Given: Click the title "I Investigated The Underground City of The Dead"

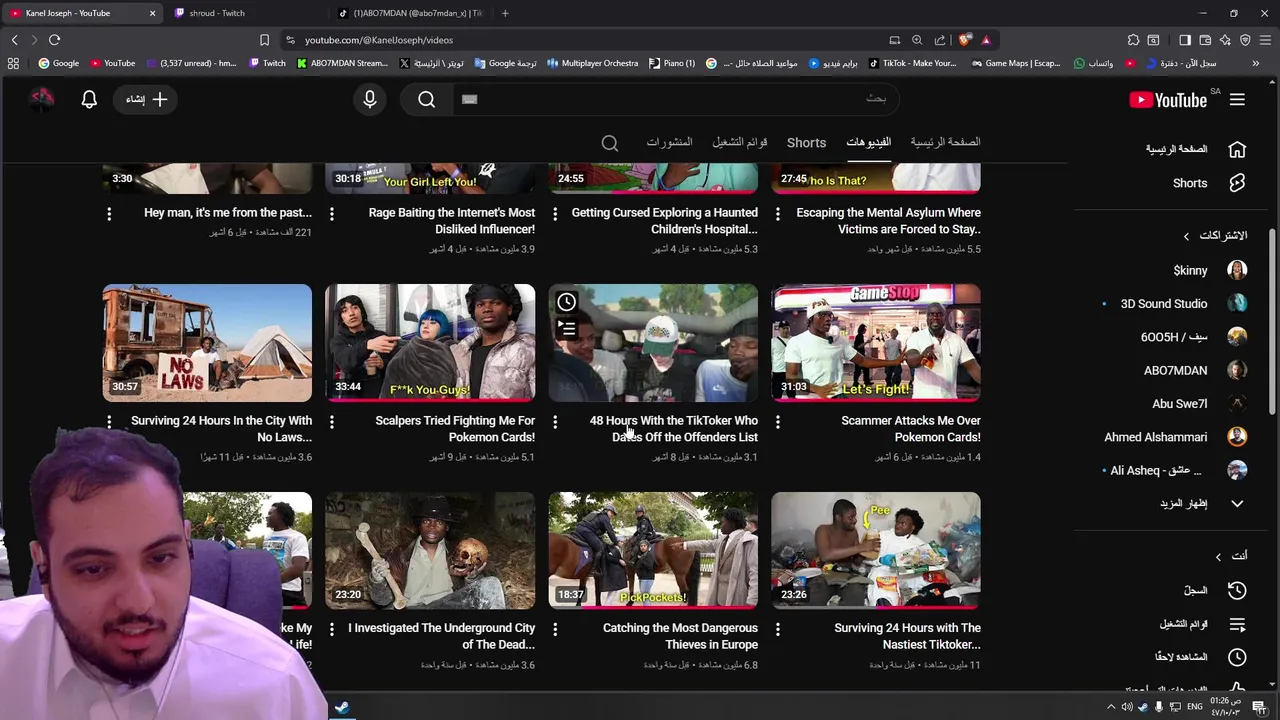Looking at the screenshot, I should click(441, 636).
